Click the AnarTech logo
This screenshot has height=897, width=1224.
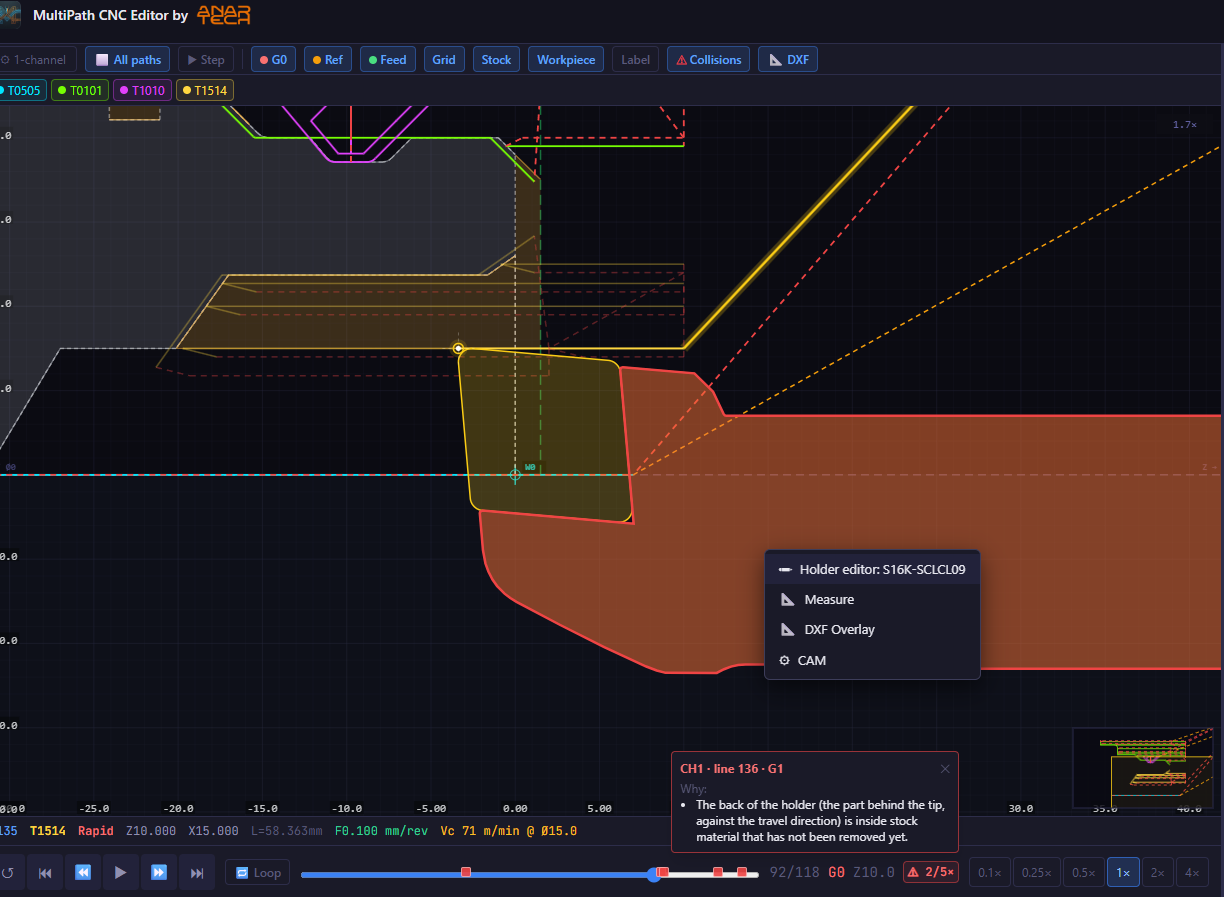pos(224,15)
